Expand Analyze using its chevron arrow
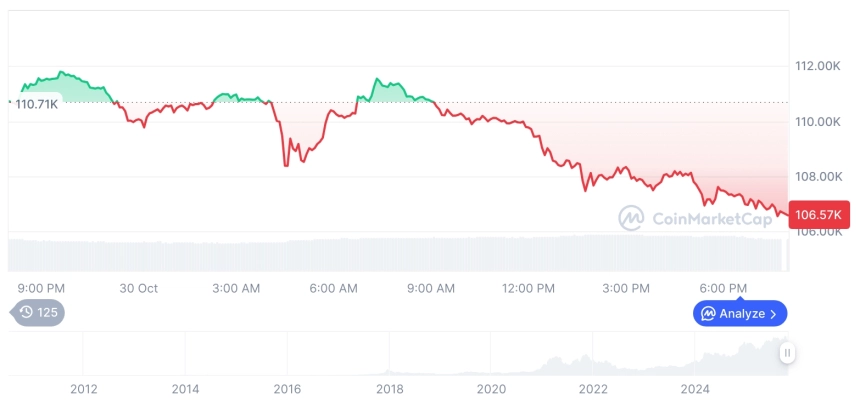The image size is (860, 401). click(773, 314)
